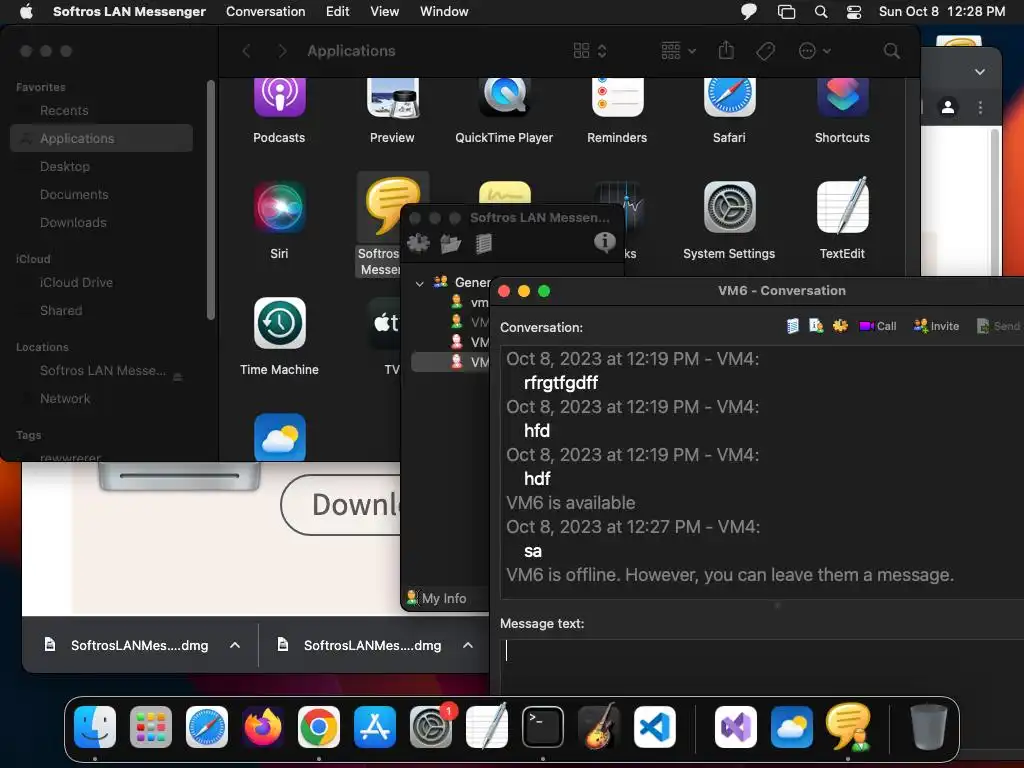
Task: Expand options for second SoftrosLANMes dmg download
Action: click(468, 645)
